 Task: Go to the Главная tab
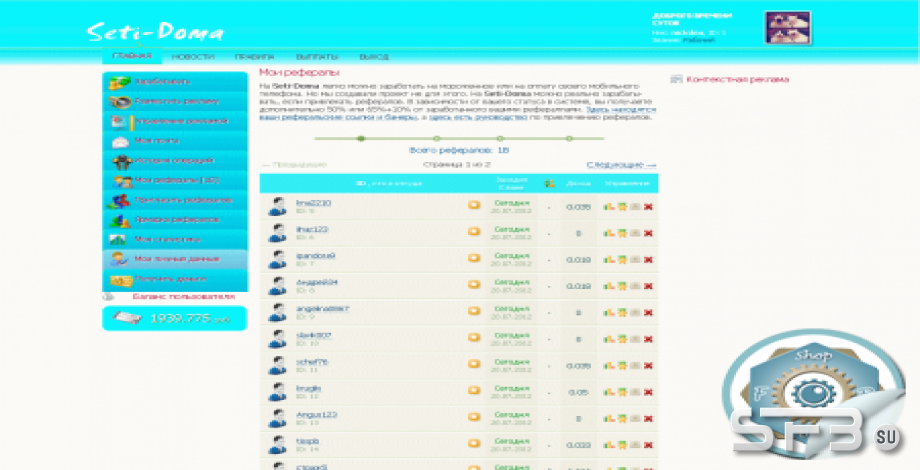132,56
